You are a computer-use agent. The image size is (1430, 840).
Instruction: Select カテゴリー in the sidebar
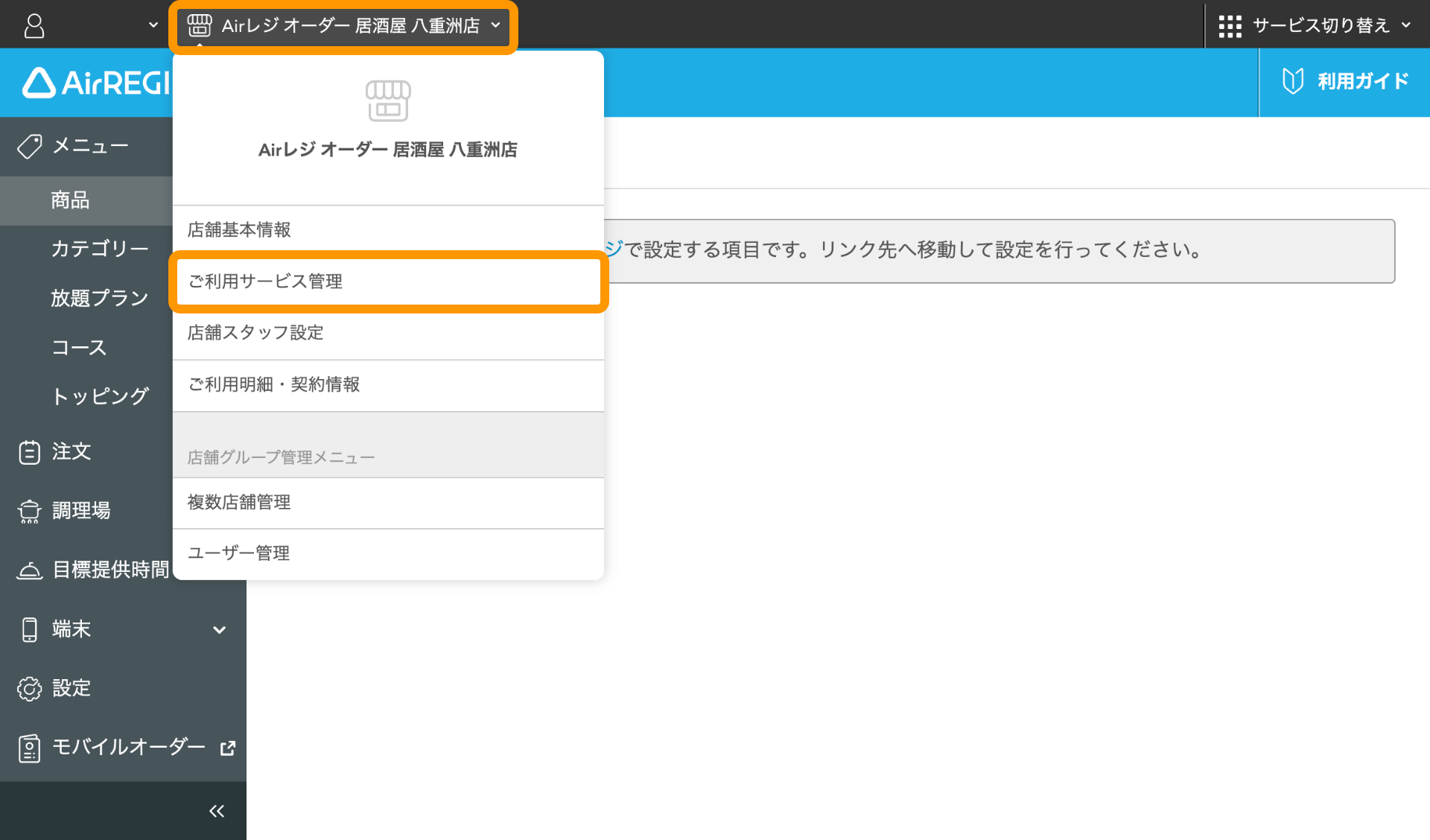coord(100,249)
